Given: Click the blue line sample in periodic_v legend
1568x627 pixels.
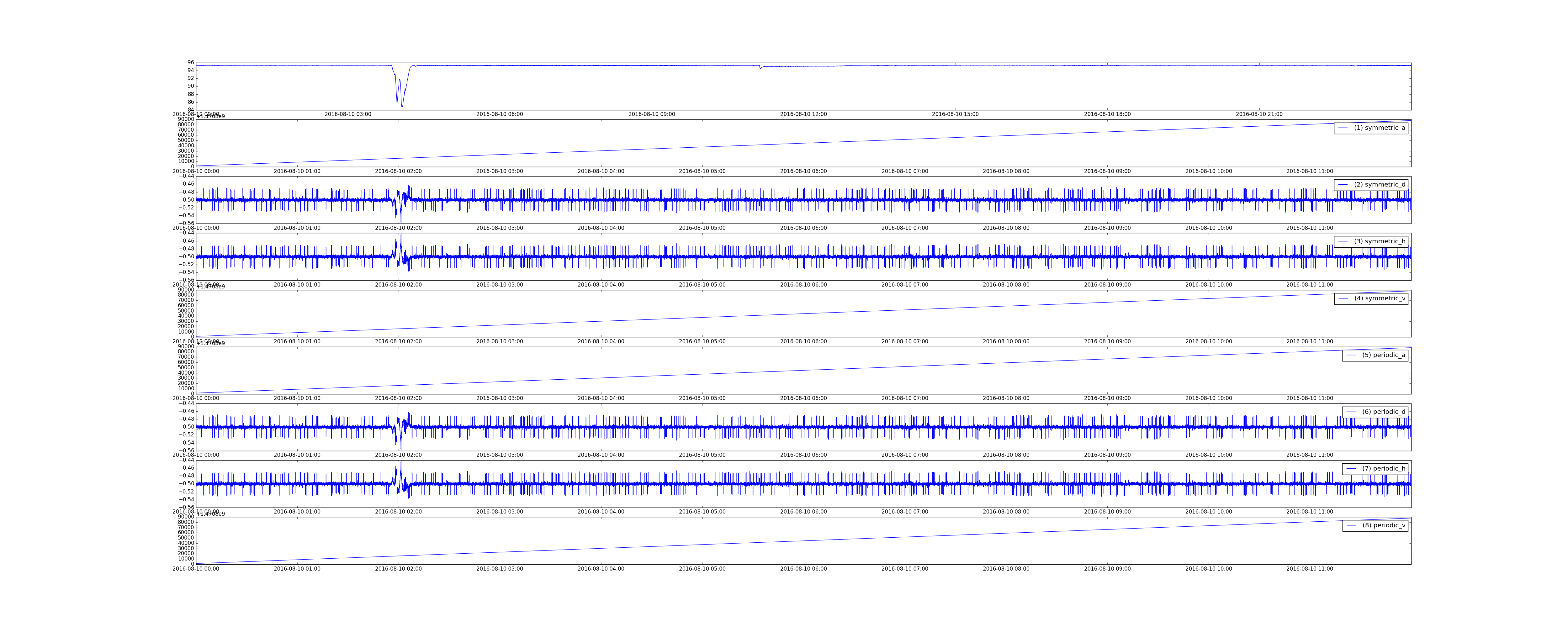Looking at the screenshot, I should 1351,525.
